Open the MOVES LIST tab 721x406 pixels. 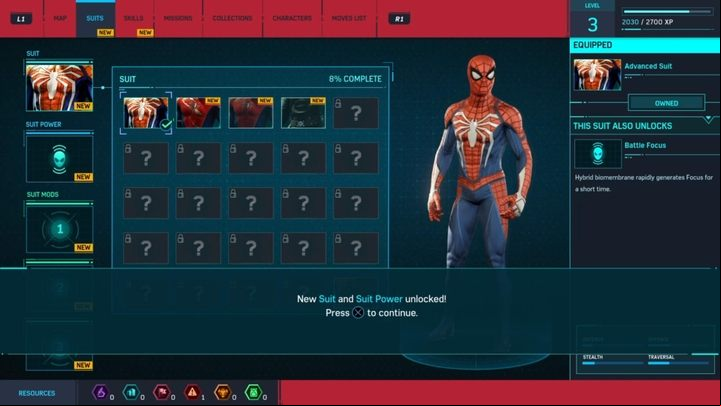(x=349, y=18)
